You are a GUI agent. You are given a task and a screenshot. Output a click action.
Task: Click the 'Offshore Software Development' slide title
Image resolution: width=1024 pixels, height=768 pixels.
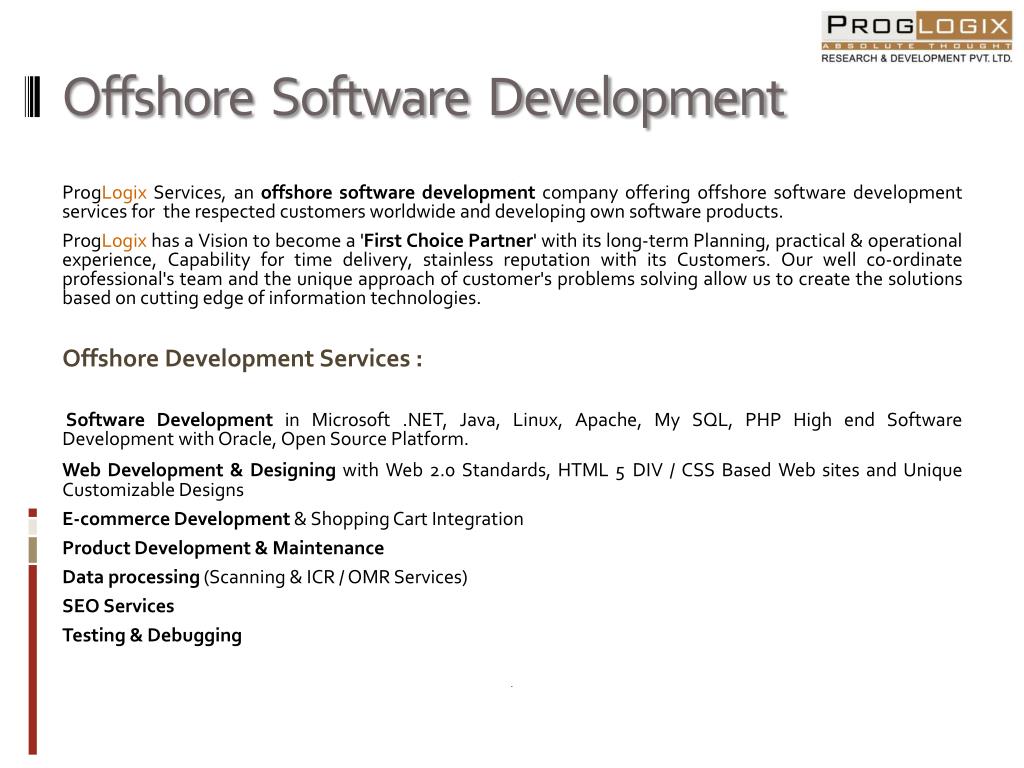tap(424, 99)
